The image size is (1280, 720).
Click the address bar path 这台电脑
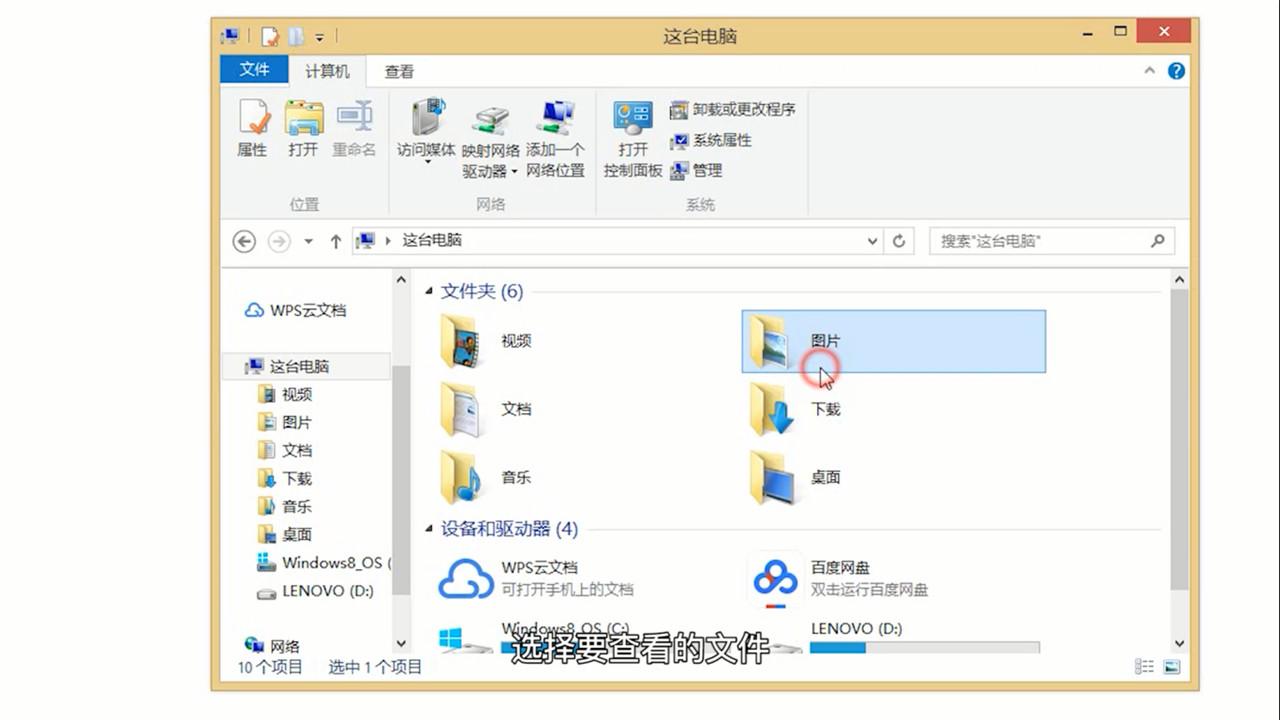click(432, 240)
